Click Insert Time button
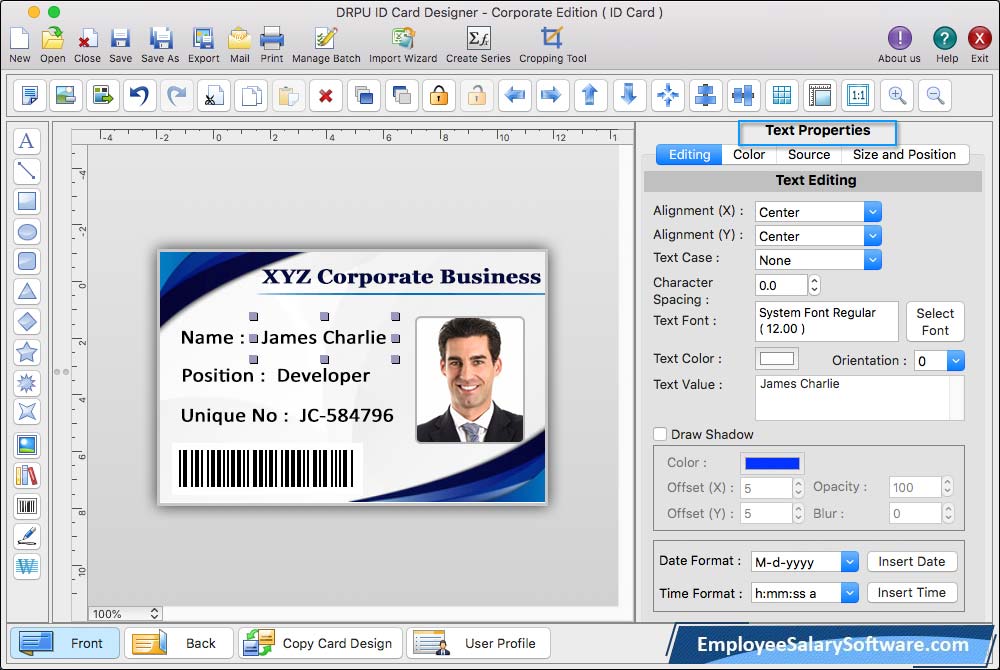 [x=912, y=593]
